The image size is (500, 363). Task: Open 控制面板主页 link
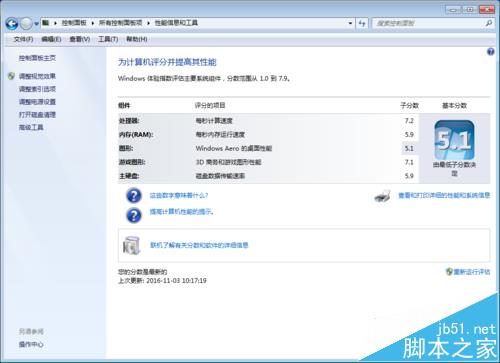37,58
